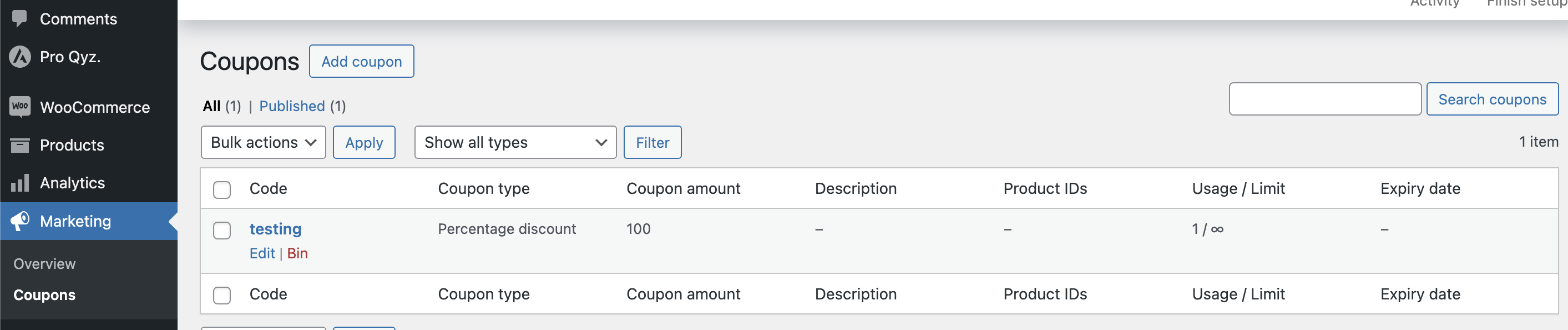Click the Analytics bar chart icon

[x=20, y=183]
